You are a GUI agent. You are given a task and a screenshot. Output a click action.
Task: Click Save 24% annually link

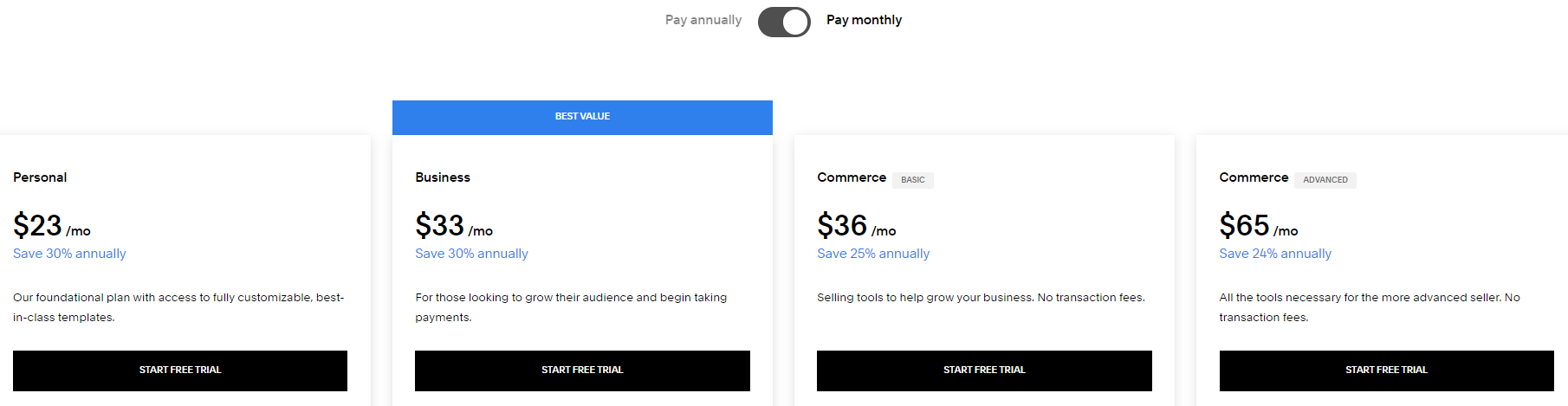click(1275, 254)
